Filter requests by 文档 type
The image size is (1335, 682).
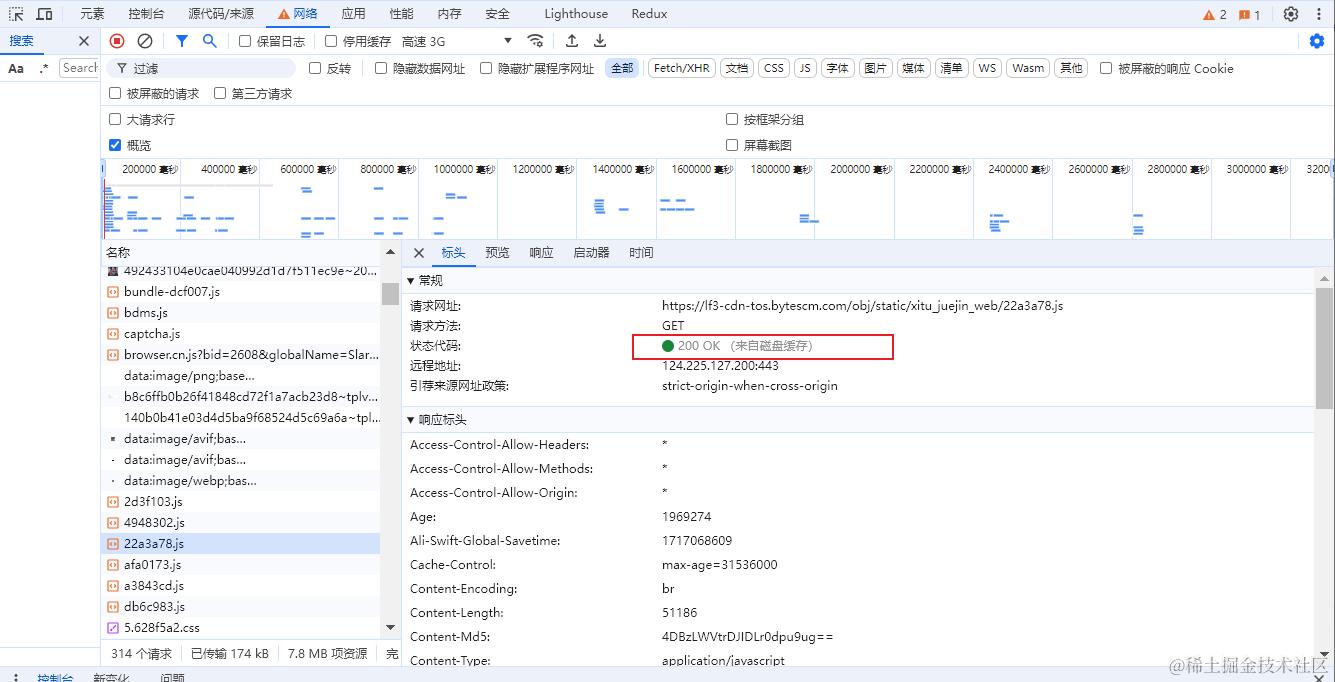737,68
